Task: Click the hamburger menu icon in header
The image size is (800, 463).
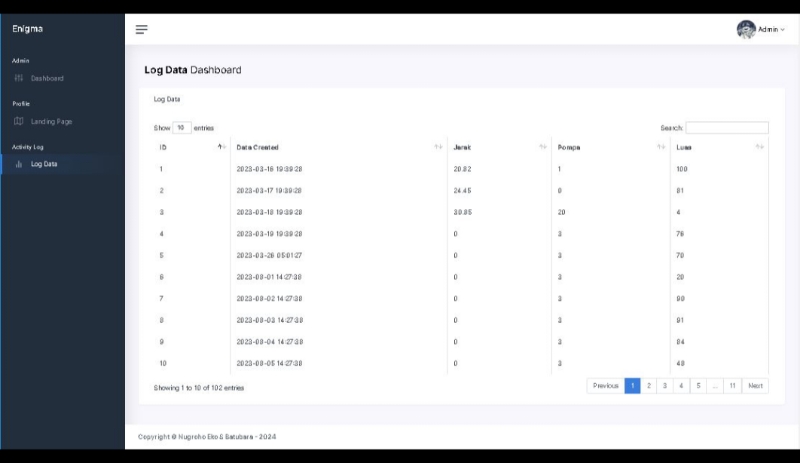Action: [x=141, y=29]
